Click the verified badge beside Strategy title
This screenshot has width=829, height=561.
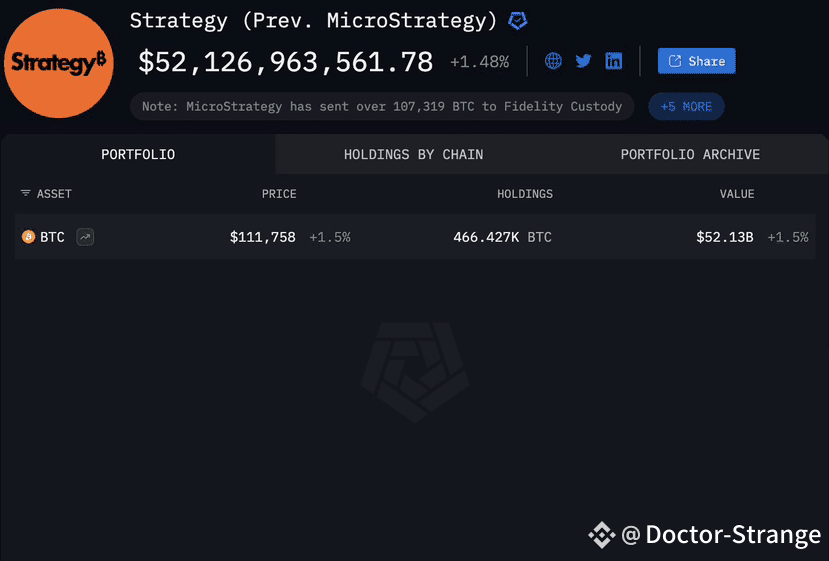tap(517, 21)
